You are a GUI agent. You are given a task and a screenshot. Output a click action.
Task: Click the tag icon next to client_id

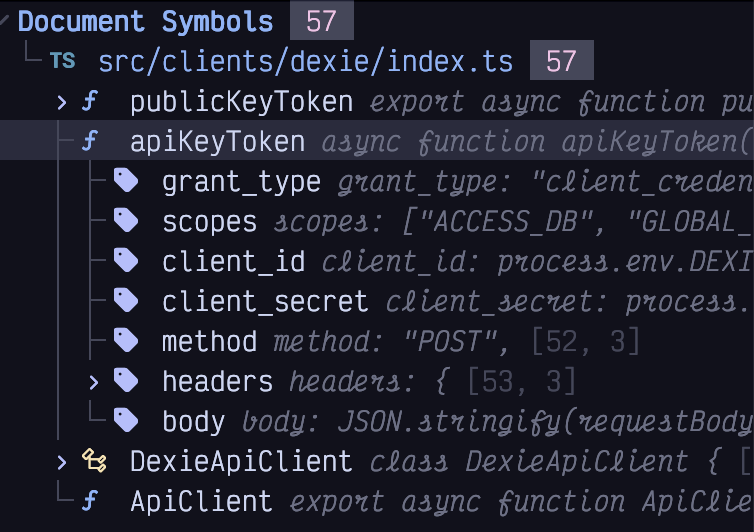(x=126, y=261)
